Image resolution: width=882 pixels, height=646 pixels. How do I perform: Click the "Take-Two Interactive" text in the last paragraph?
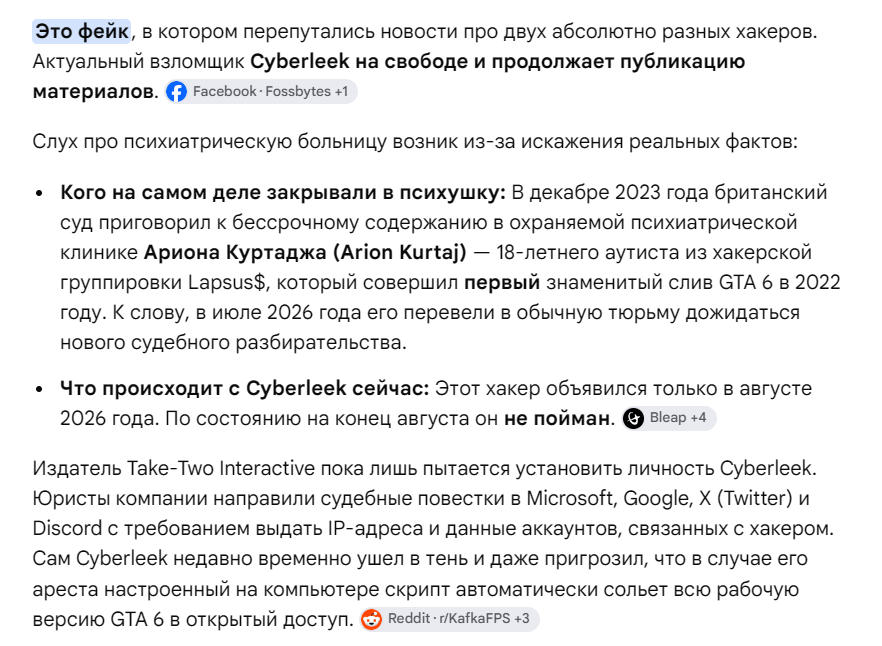pos(222,468)
